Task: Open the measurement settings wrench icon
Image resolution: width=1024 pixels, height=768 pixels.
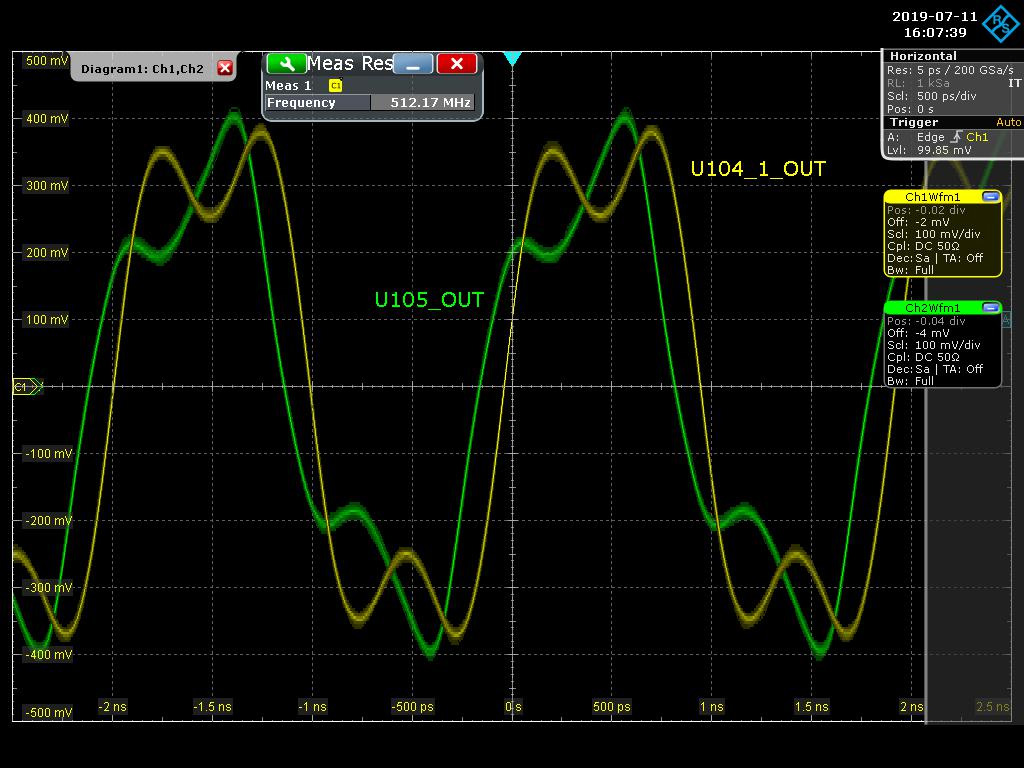Action: [x=286, y=64]
